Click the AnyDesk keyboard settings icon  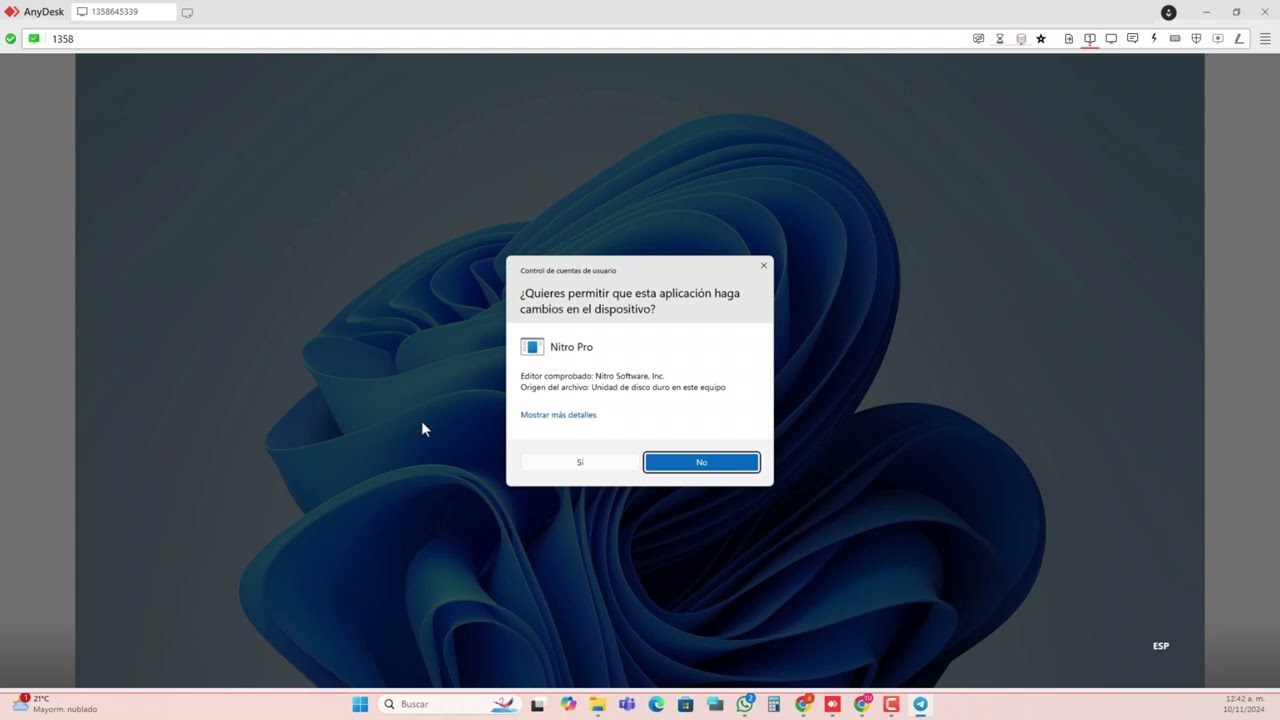pos(1175,39)
